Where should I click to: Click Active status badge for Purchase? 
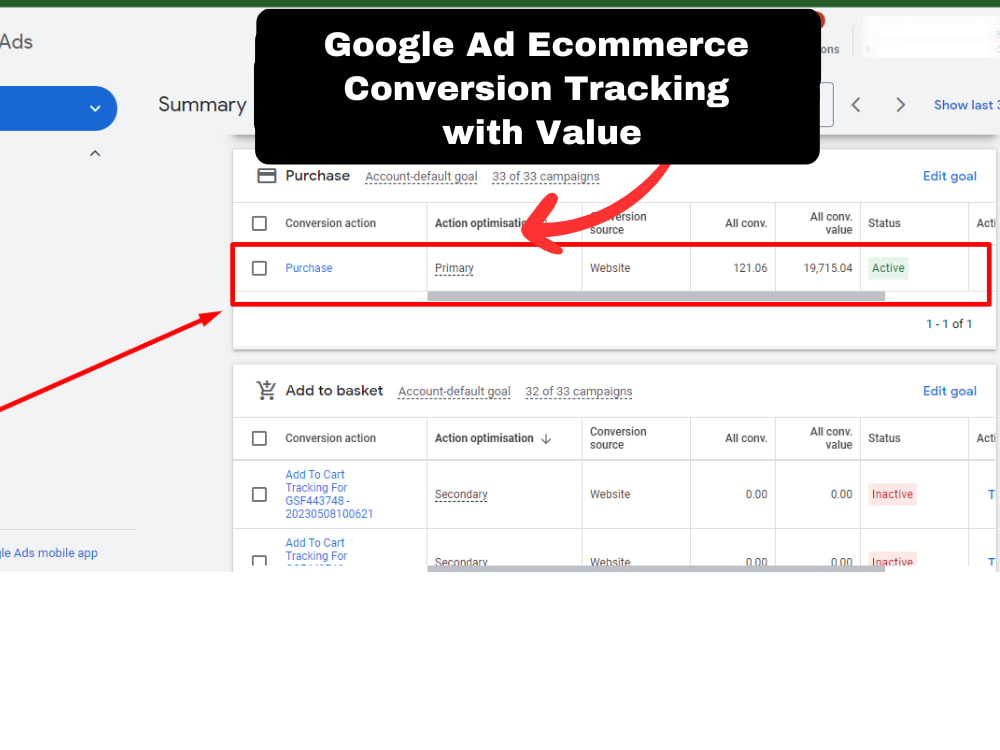pyautogui.click(x=888, y=268)
